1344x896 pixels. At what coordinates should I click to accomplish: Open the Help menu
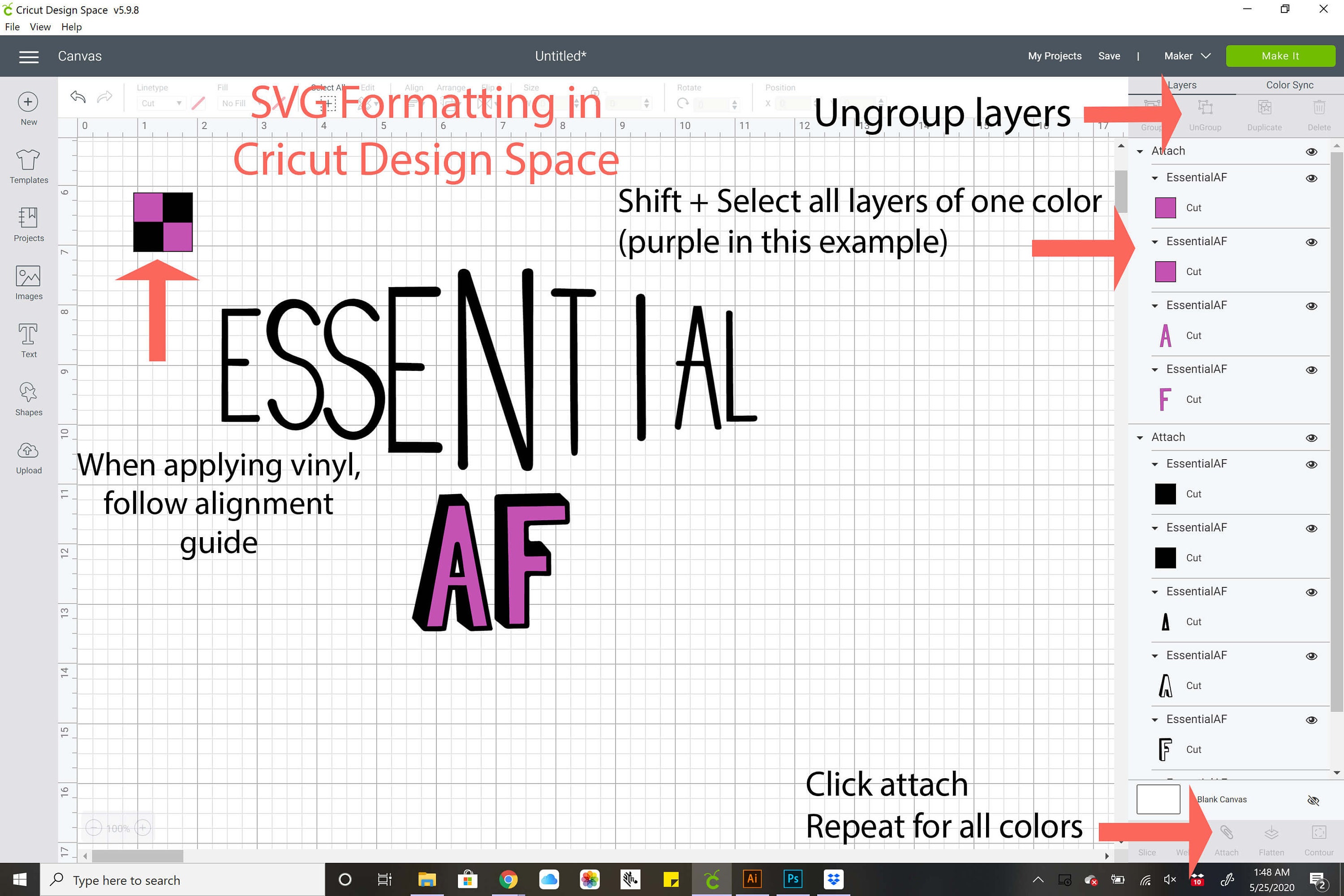tap(71, 27)
